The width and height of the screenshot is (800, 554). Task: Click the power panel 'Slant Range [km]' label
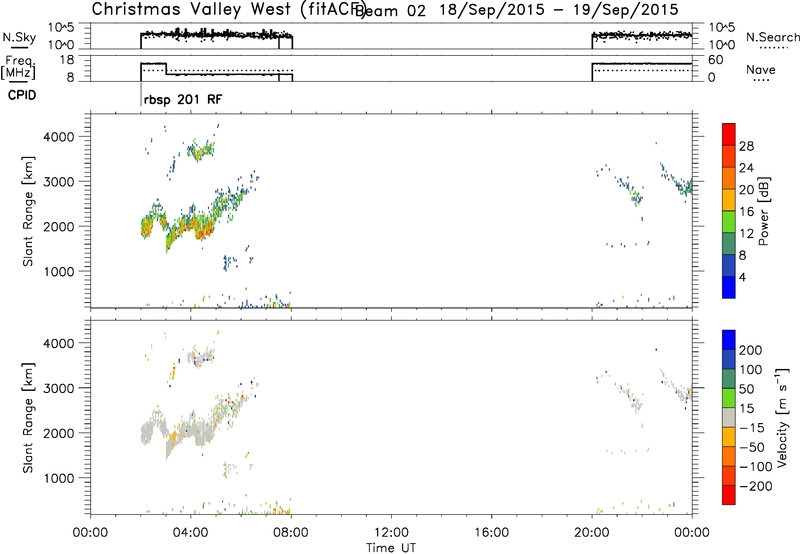28,211
